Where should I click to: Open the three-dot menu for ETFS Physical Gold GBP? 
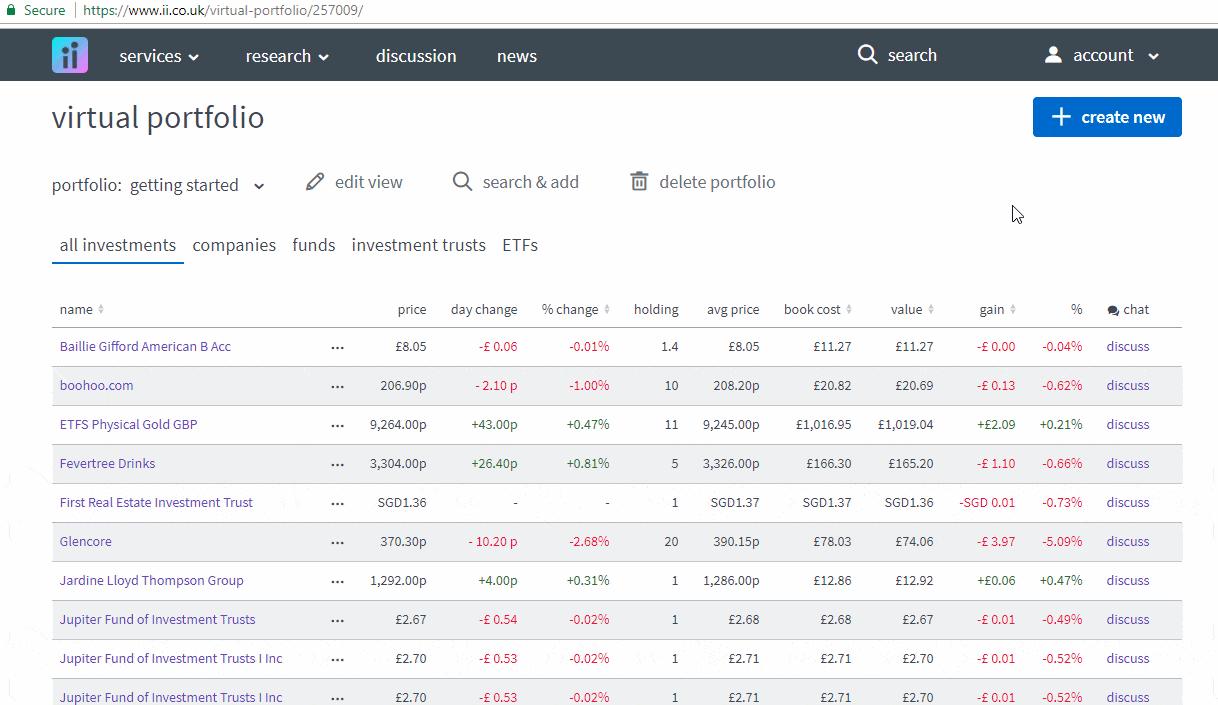point(337,426)
